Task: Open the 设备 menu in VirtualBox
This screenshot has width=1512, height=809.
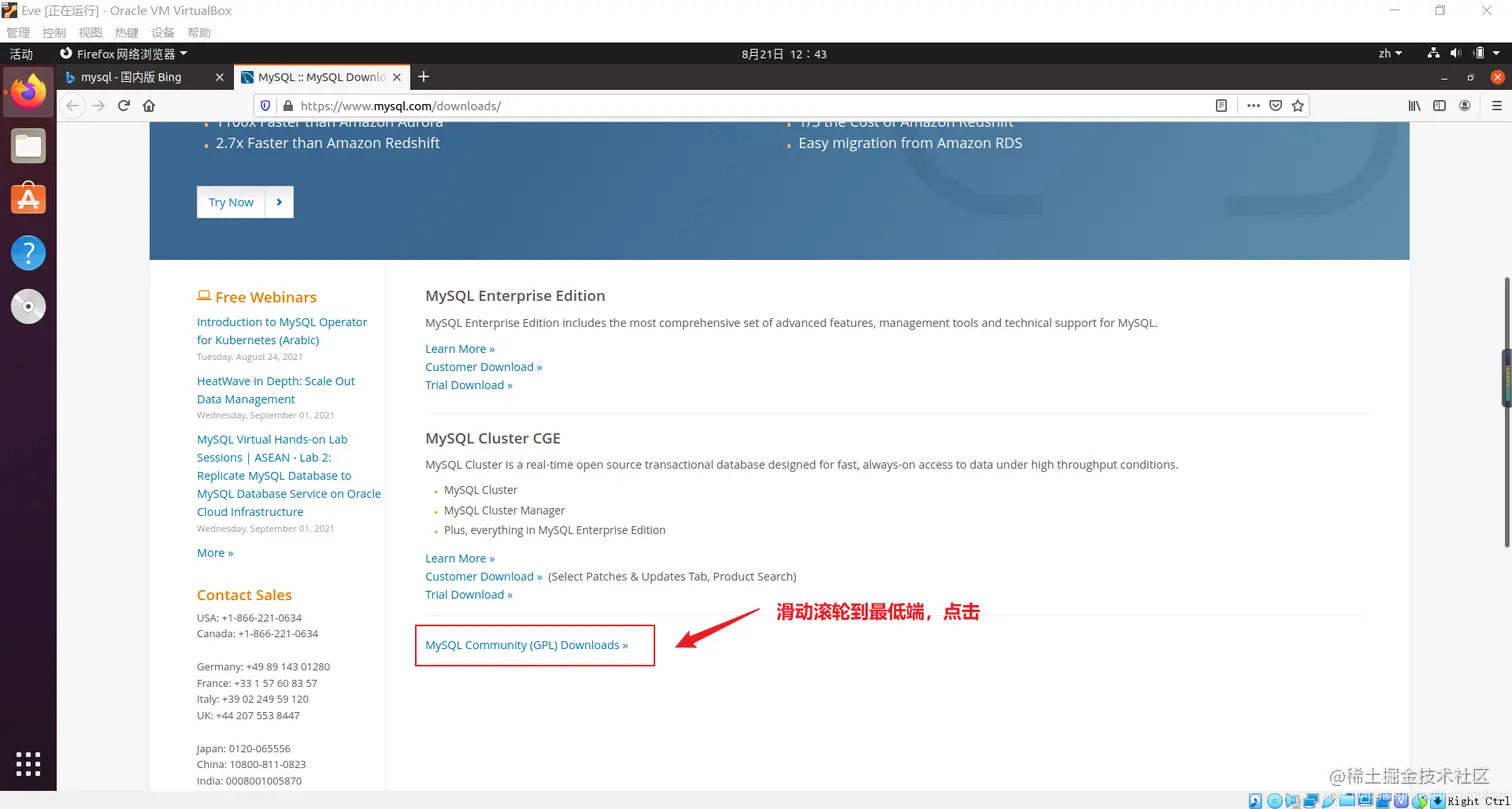Action: coord(162,33)
